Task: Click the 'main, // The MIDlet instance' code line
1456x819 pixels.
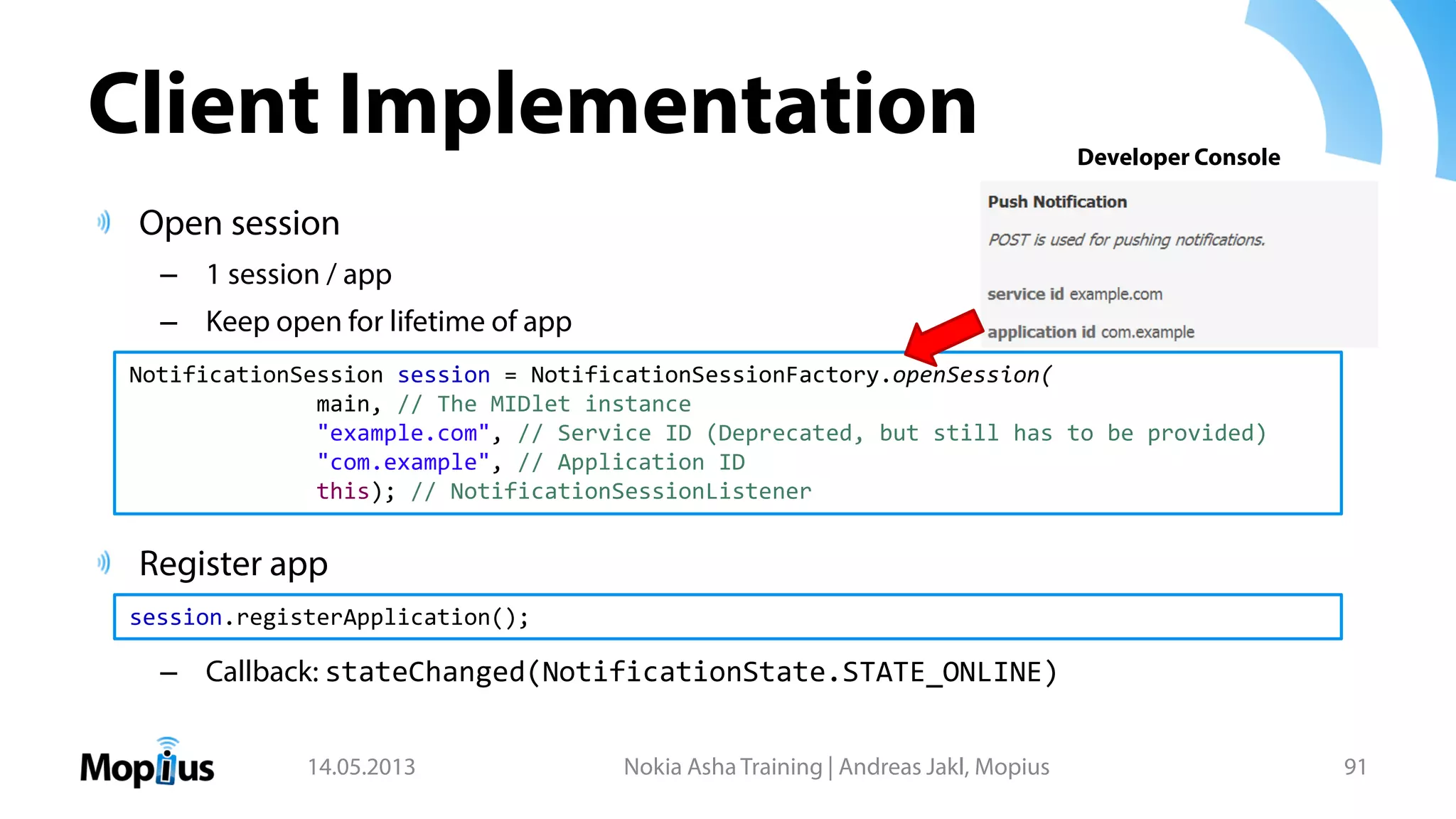Action: tap(503, 404)
